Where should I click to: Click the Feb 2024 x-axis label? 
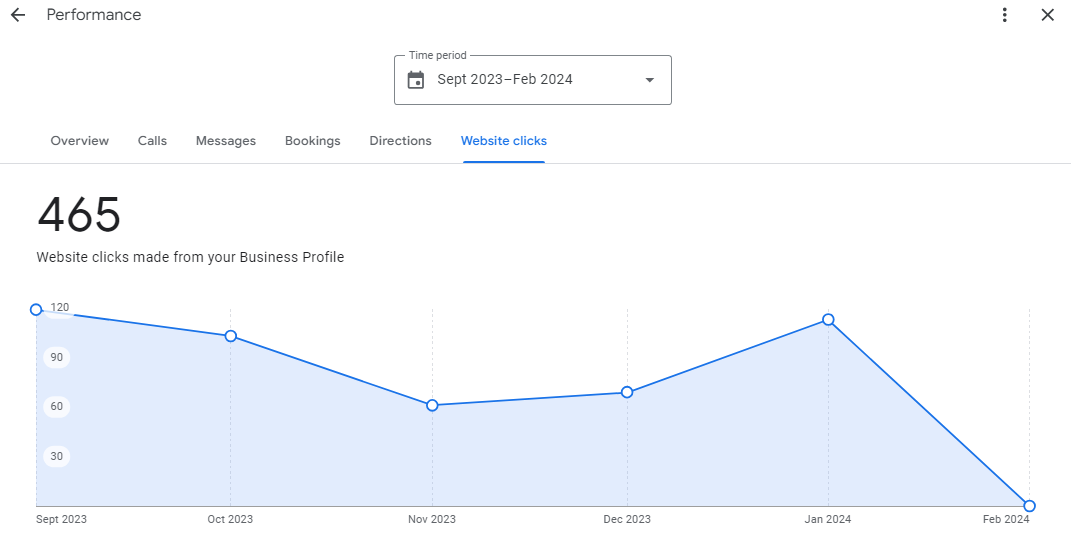pyautogui.click(x=1006, y=519)
